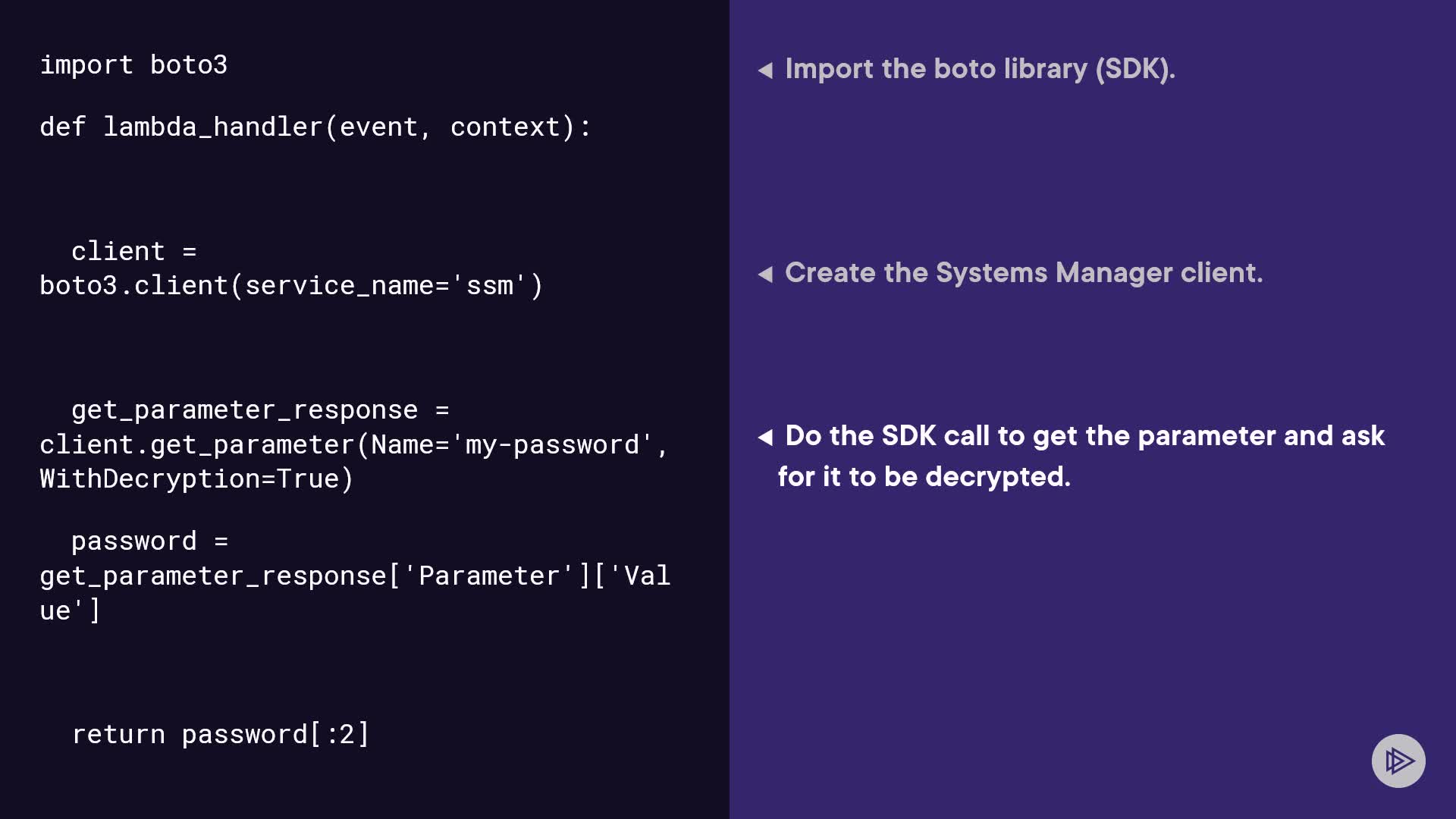This screenshot has width=1456, height=819.
Task: Click the "for it to be decrypted." text
Action: point(924,477)
